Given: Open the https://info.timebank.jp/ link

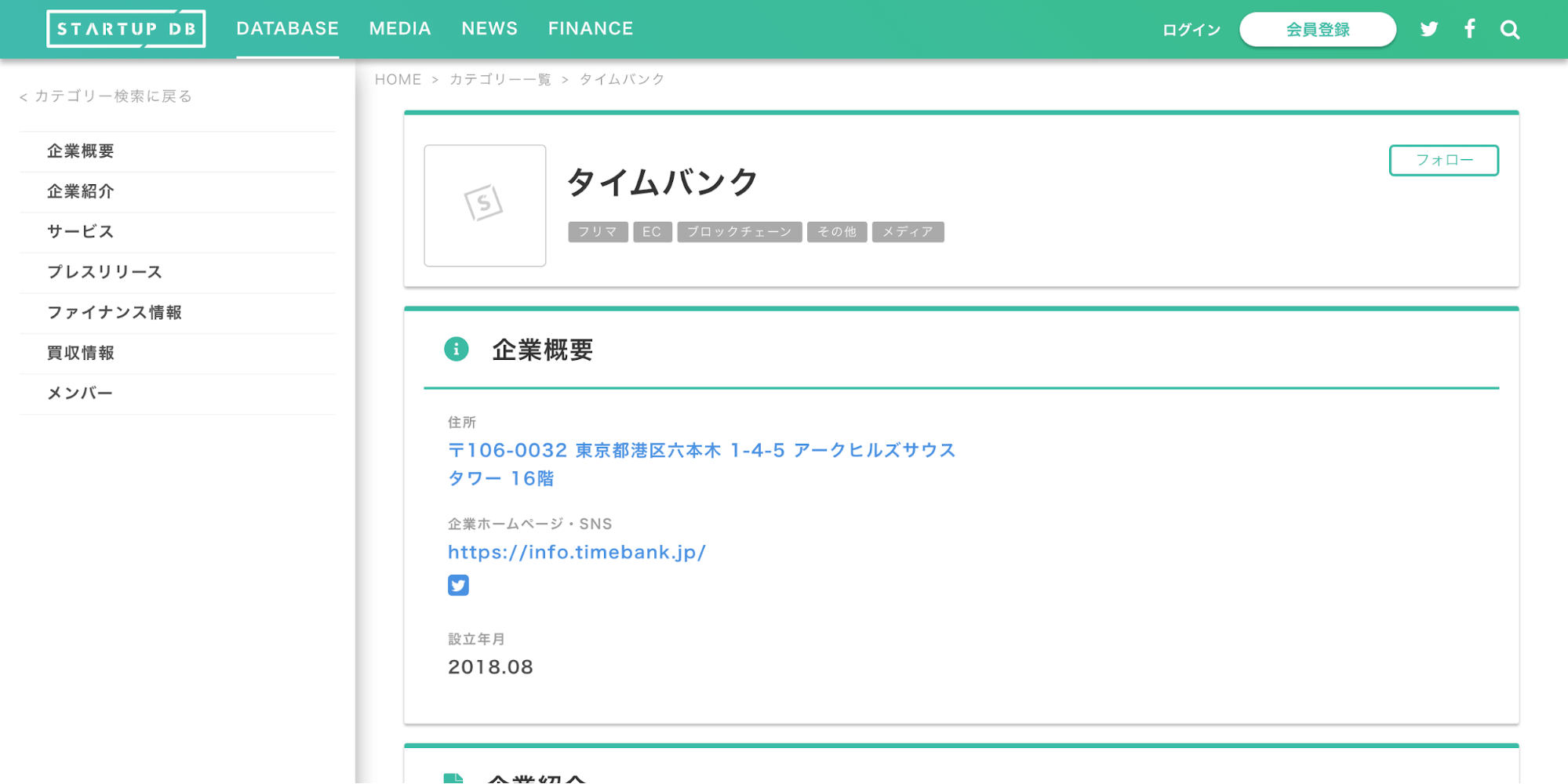Looking at the screenshot, I should [x=577, y=552].
